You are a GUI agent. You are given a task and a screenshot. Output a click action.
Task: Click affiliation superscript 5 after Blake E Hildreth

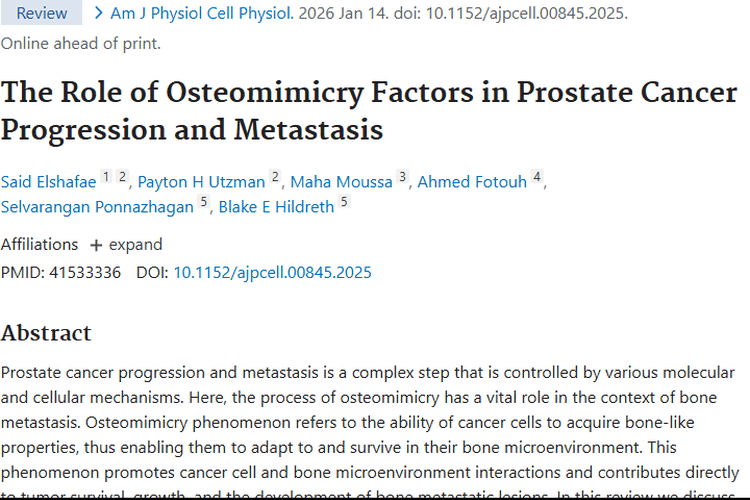pyautogui.click(x=344, y=202)
